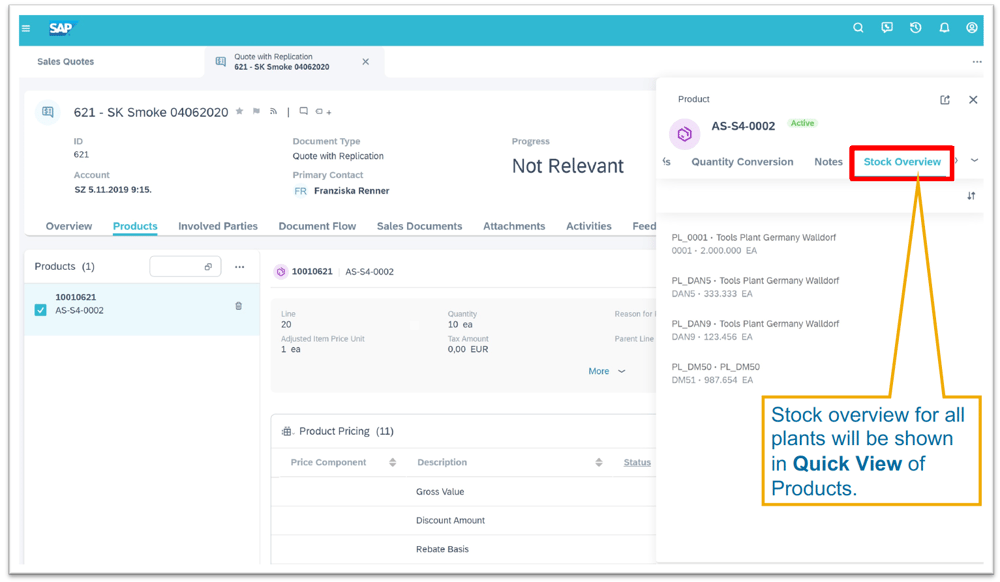1000x582 pixels.
Task: Select PL_DAN5 stock entry
Action: pyautogui.click(x=755, y=287)
